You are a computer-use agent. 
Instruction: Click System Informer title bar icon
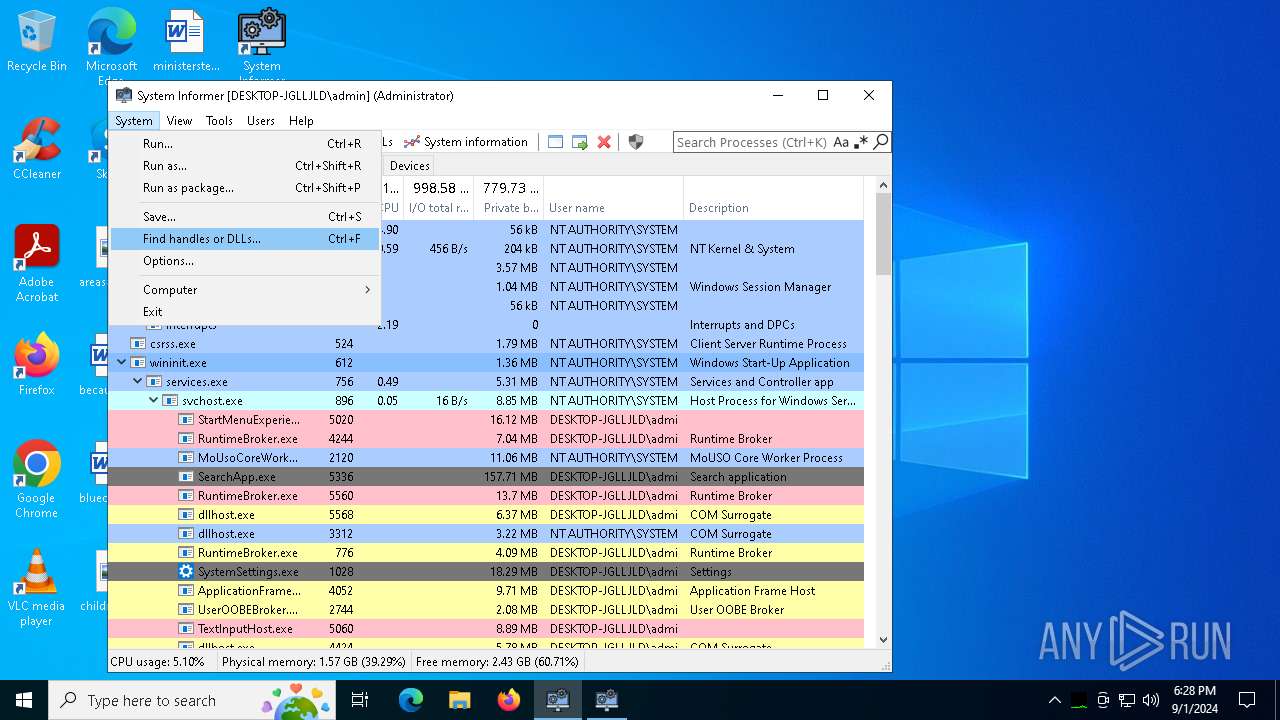click(x=124, y=96)
